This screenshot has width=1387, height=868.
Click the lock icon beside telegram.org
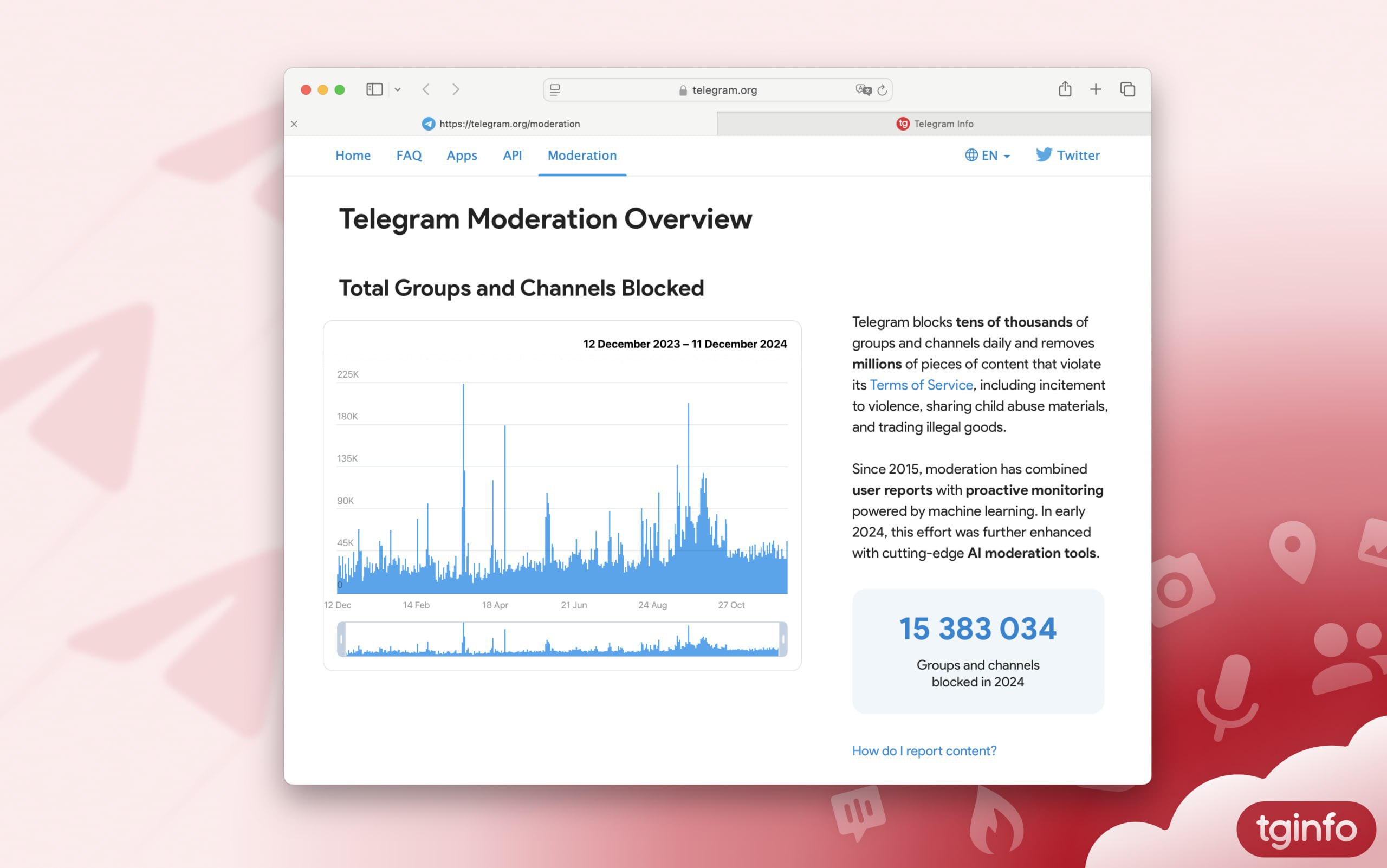[683, 90]
